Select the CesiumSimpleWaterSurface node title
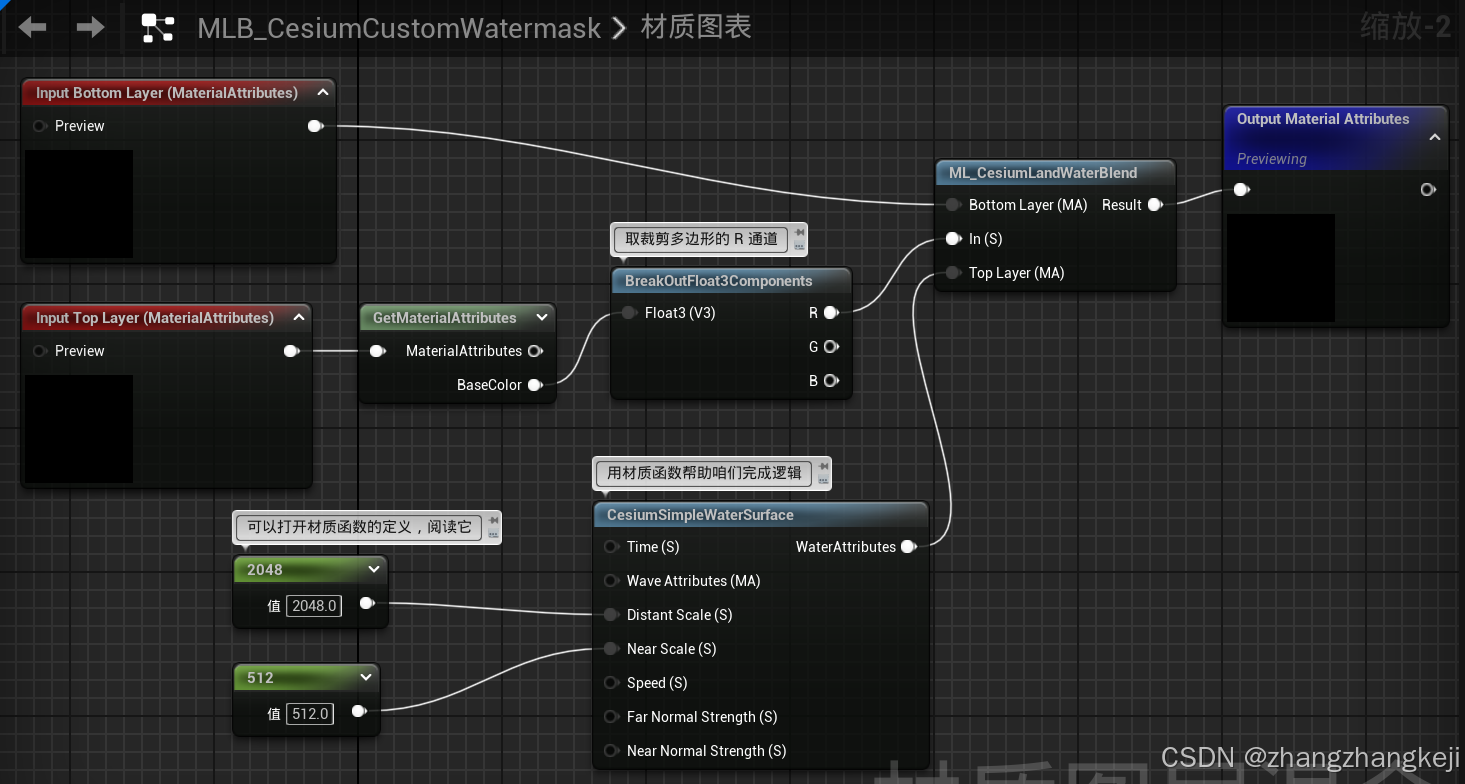Image resolution: width=1465 pixels, height=784 pixels. pos(700,515)
